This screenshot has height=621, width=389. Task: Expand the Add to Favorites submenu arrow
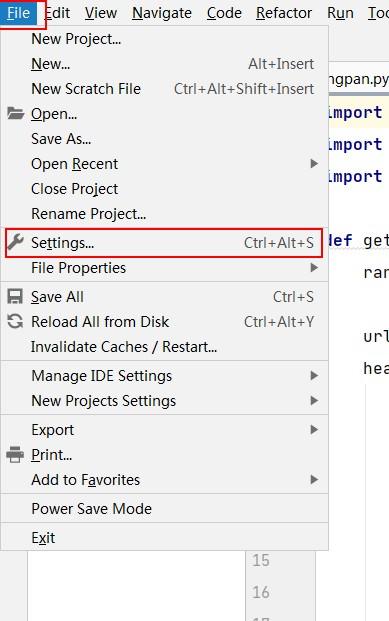314,480
